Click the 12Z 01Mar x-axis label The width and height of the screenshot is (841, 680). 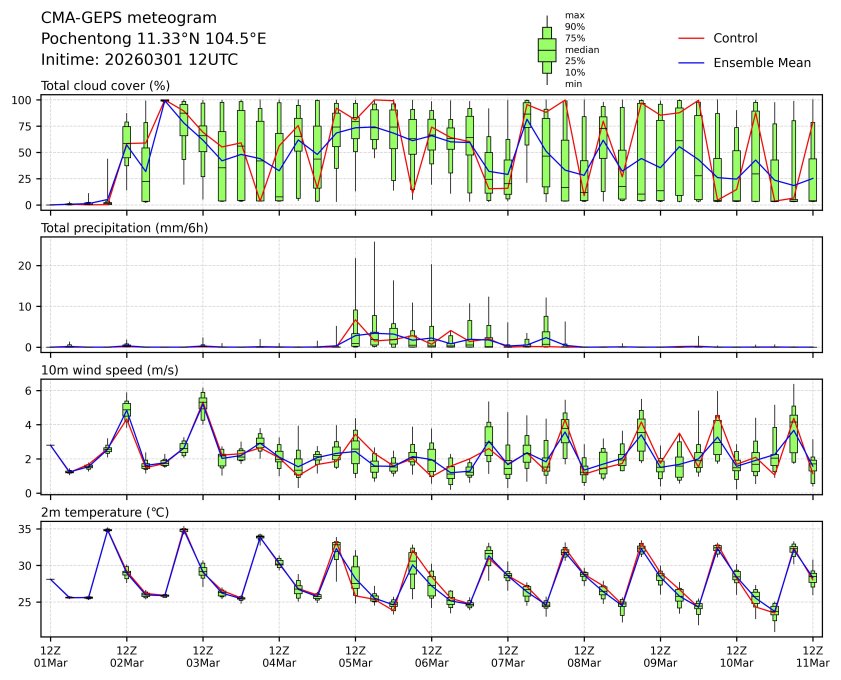[50, 656]
